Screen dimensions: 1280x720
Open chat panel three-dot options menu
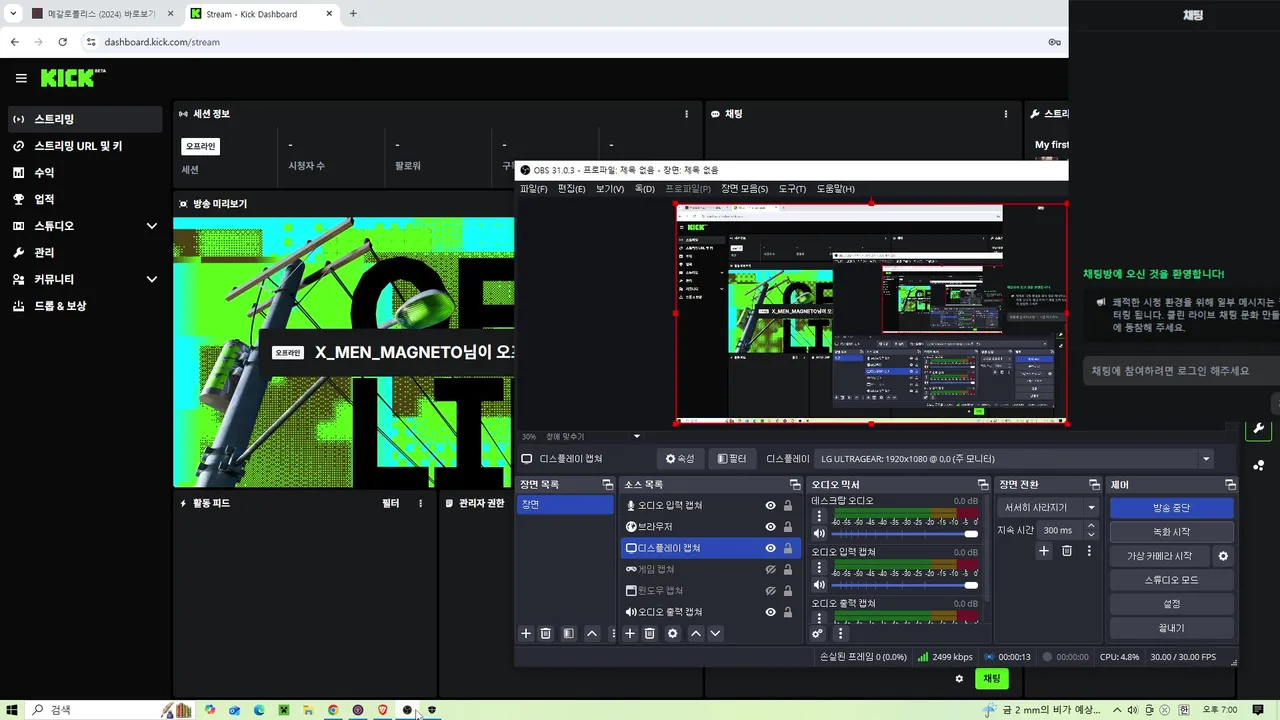(1006, 114)
